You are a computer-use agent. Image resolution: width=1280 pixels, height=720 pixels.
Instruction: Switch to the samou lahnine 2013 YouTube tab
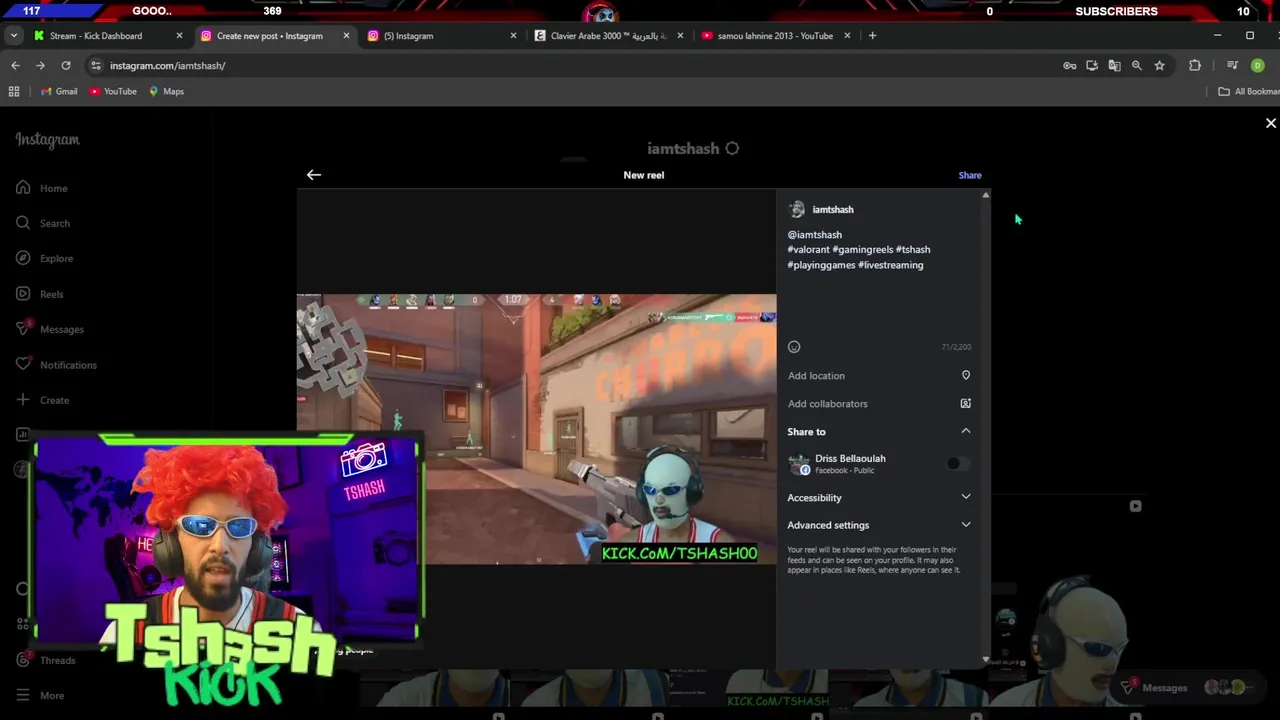click(x=776, y=36)
